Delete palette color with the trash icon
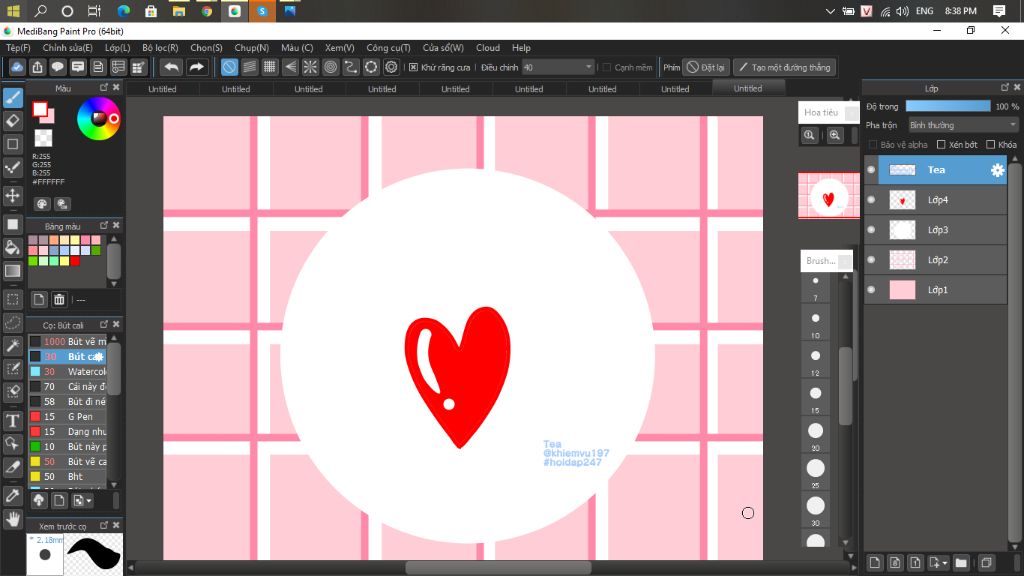 pyautogui.click(x=59, y=300)
